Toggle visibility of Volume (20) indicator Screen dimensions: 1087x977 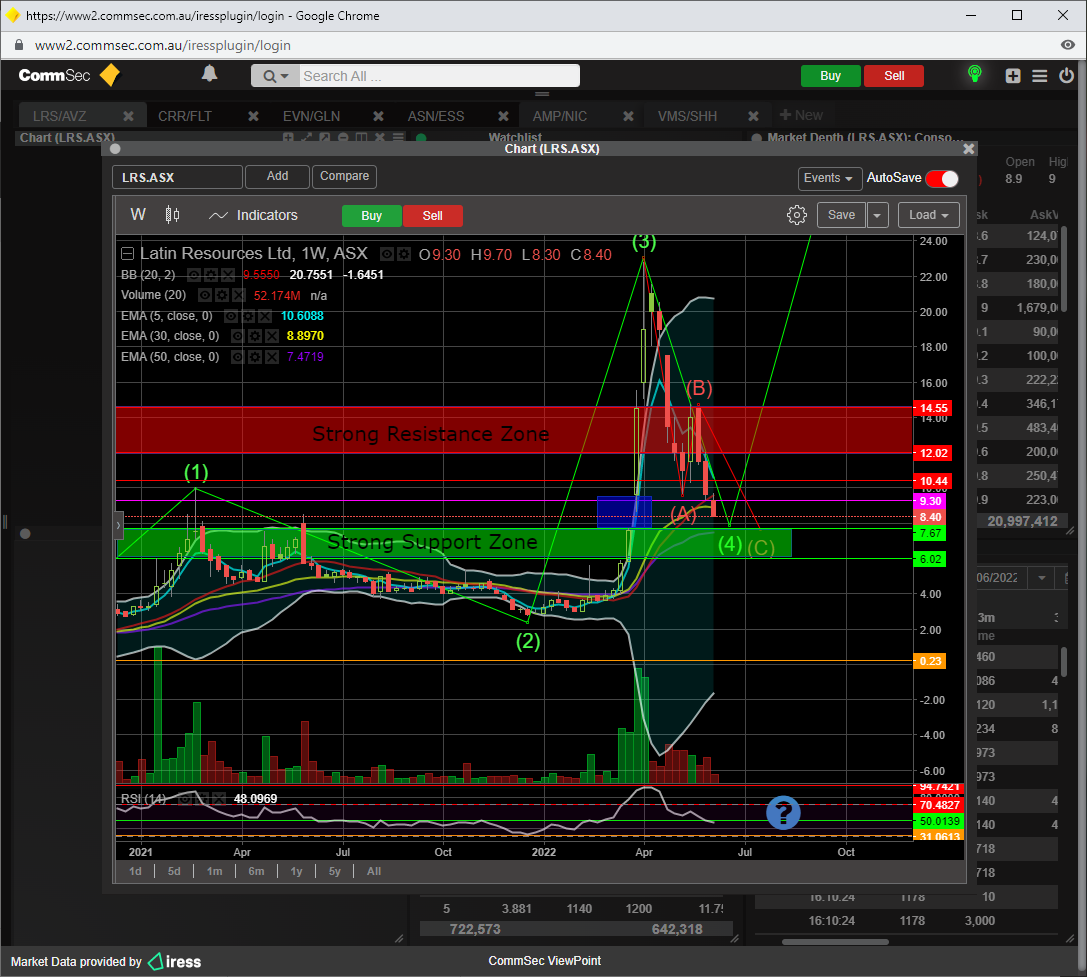[204, 296]
